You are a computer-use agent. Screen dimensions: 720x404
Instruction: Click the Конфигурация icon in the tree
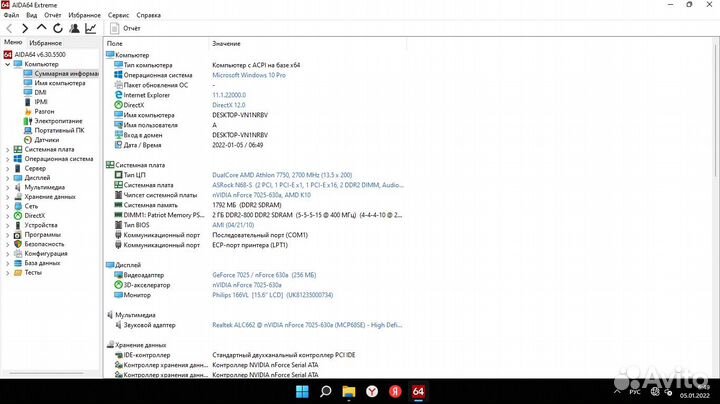(x=18, y=254)
